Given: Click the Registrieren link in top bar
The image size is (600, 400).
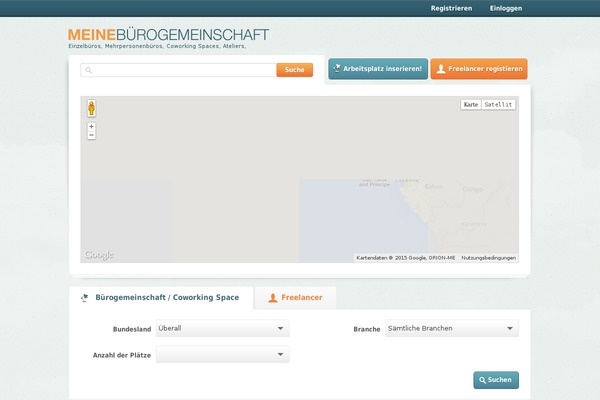Looking at the screenshot, I should click(451, 8).
